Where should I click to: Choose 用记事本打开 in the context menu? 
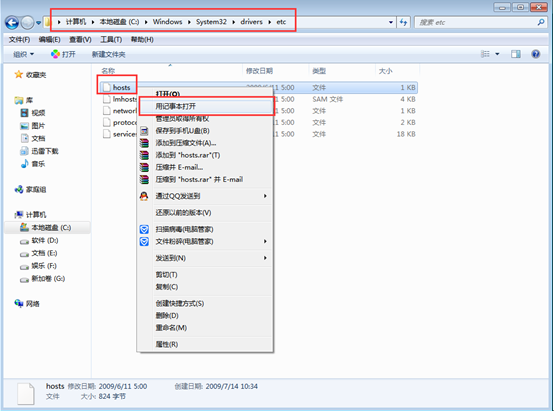point(206,106)
